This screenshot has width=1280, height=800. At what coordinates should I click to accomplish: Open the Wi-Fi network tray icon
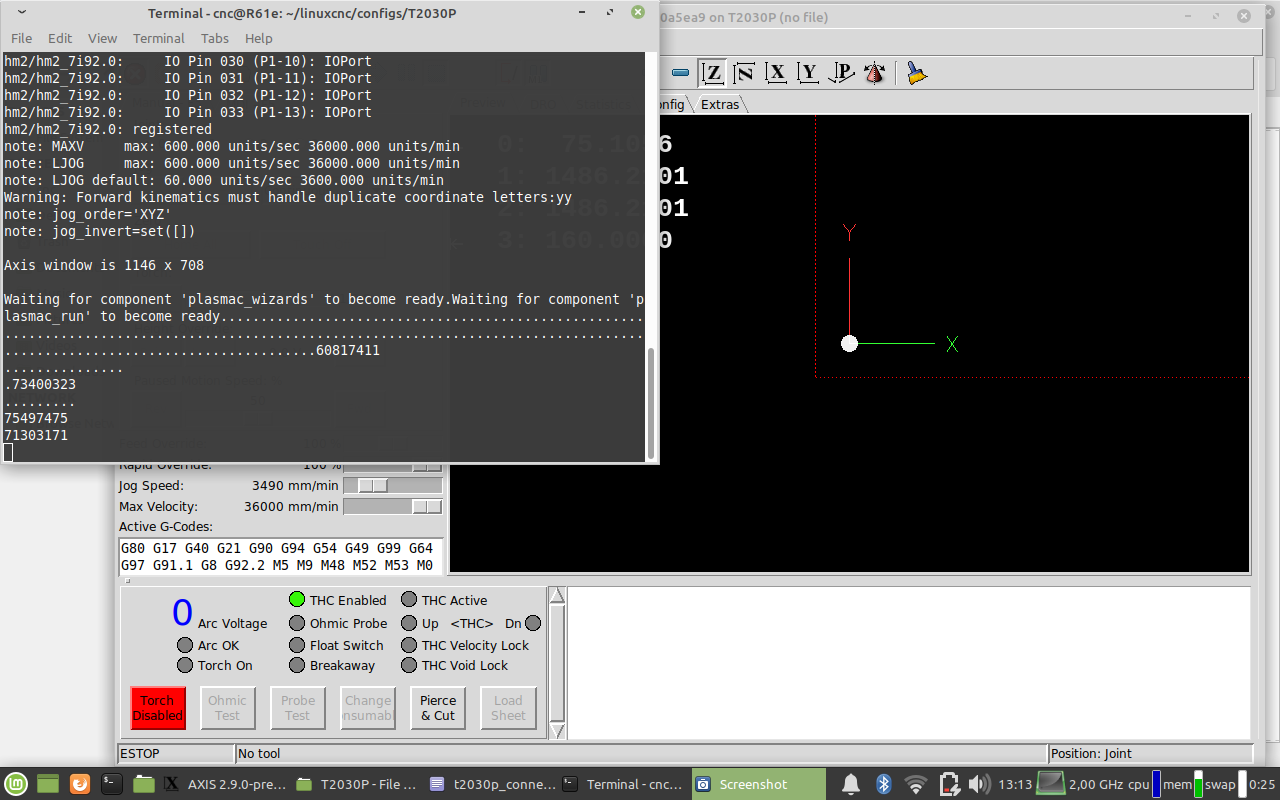tap(915, 784)
